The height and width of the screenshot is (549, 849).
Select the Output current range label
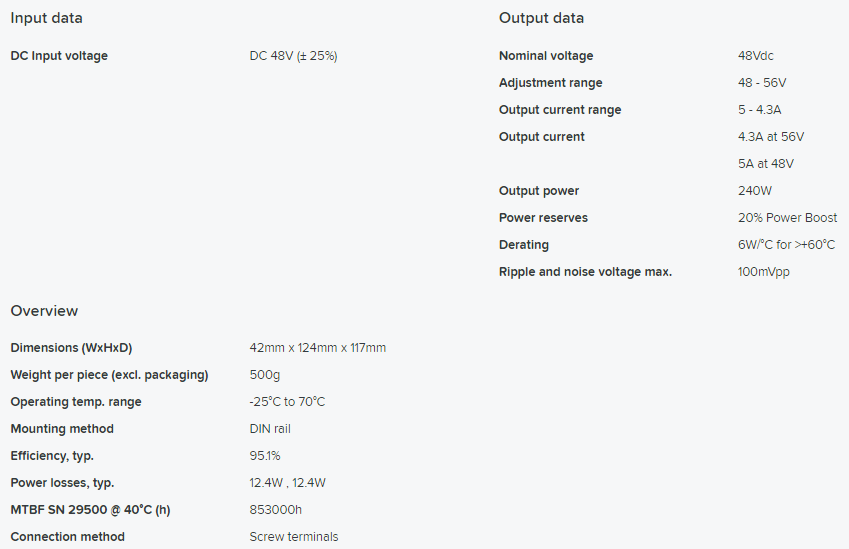pos(560,110)
